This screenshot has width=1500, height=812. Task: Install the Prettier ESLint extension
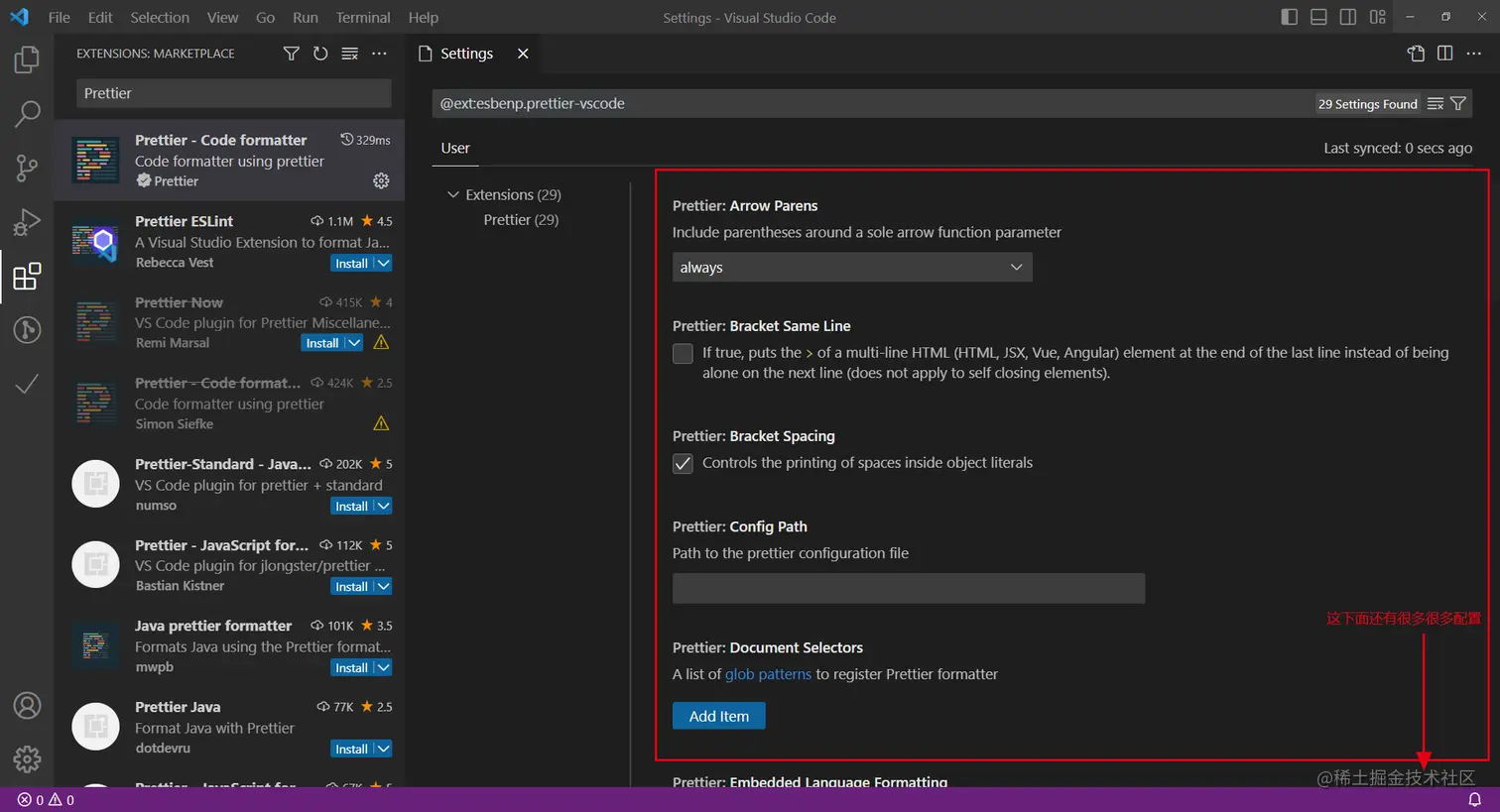click(351, 263)
